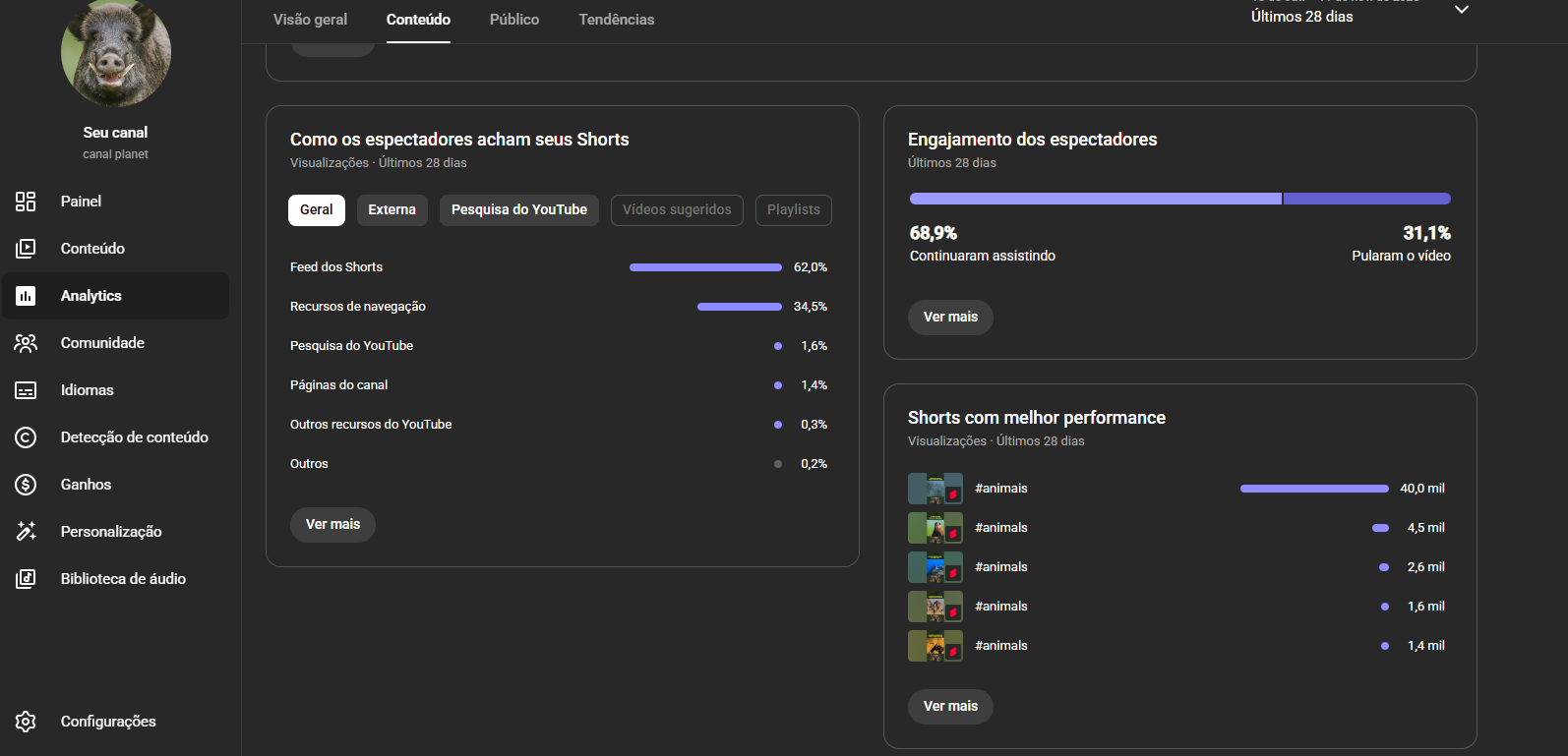Switch to the Público tab
The width and height of the screenshot is (1568, 756).
[513, 20]
